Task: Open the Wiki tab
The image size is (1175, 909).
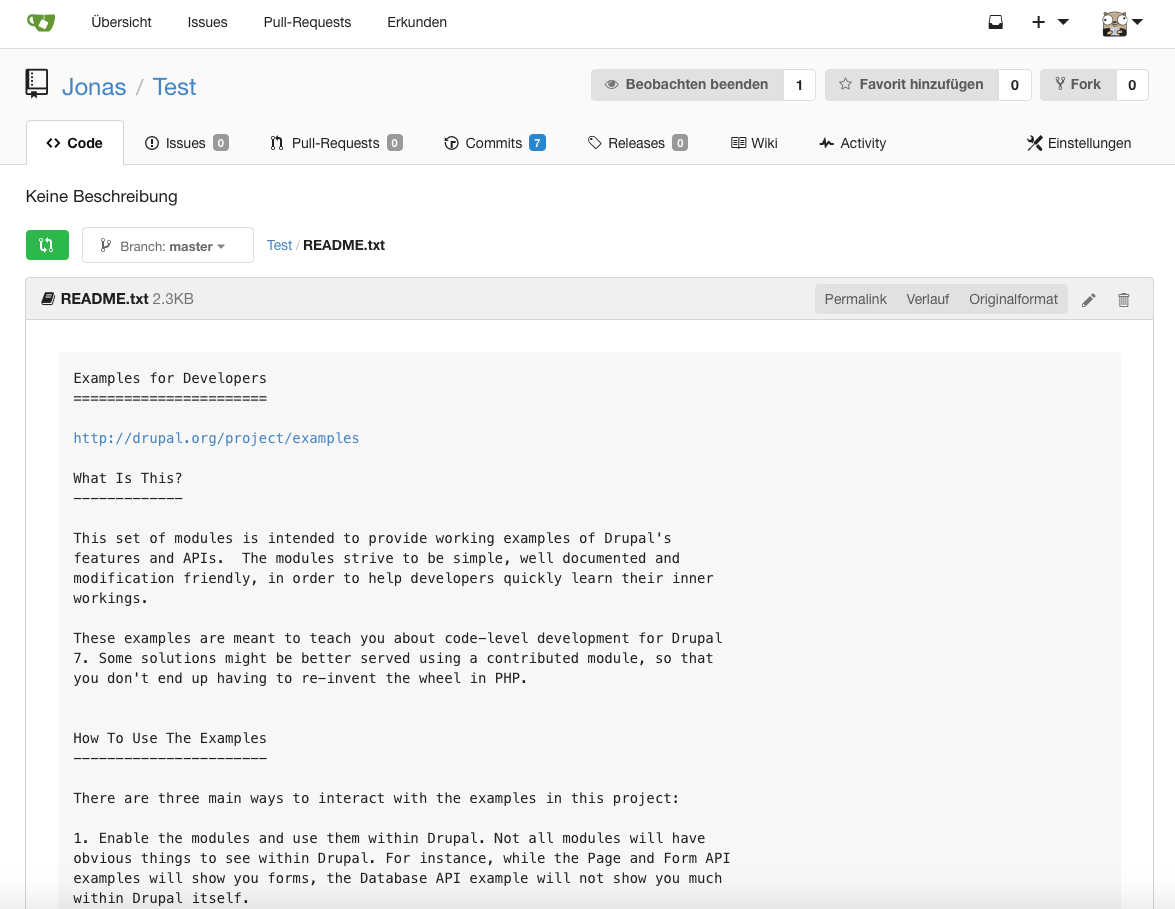Action: point(754,142)
